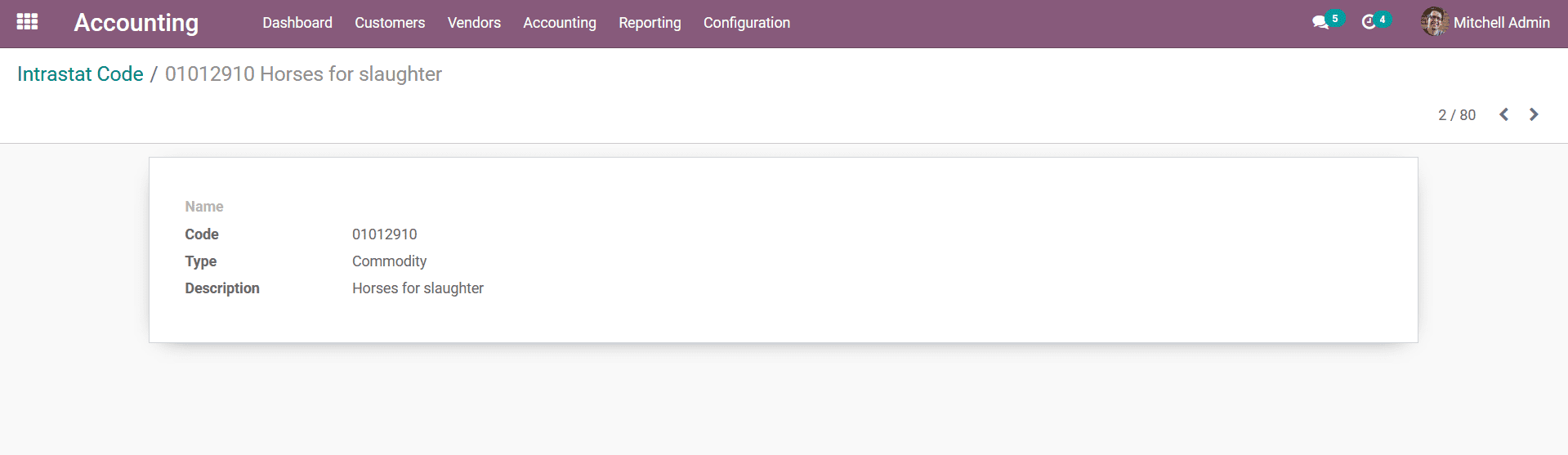The height and width of the screenshot is (455, 1568).
Task: Click the Type field label
Action: (x=201, y=261)
